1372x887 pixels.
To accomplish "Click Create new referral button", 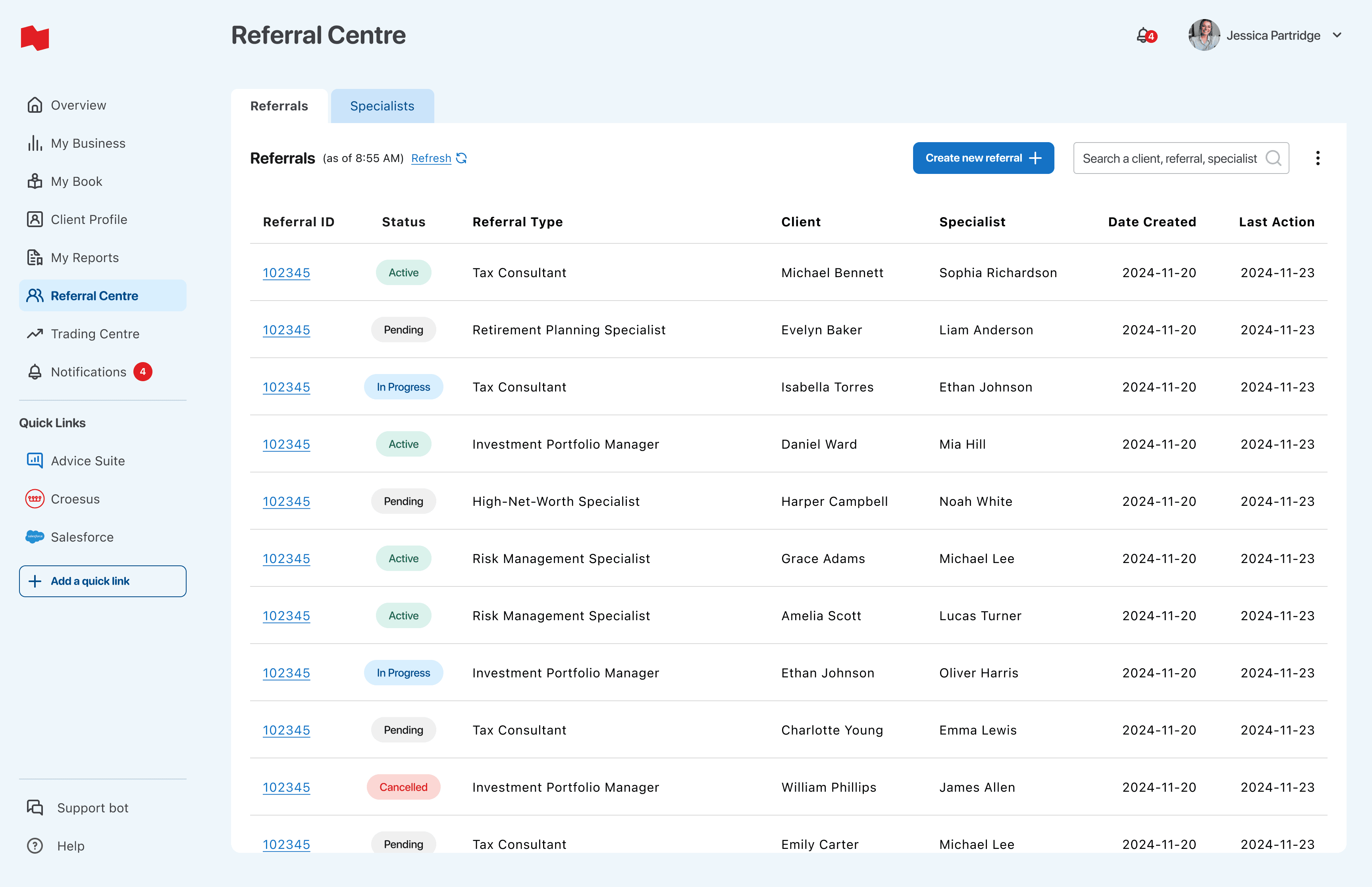I will pos(983,158).
